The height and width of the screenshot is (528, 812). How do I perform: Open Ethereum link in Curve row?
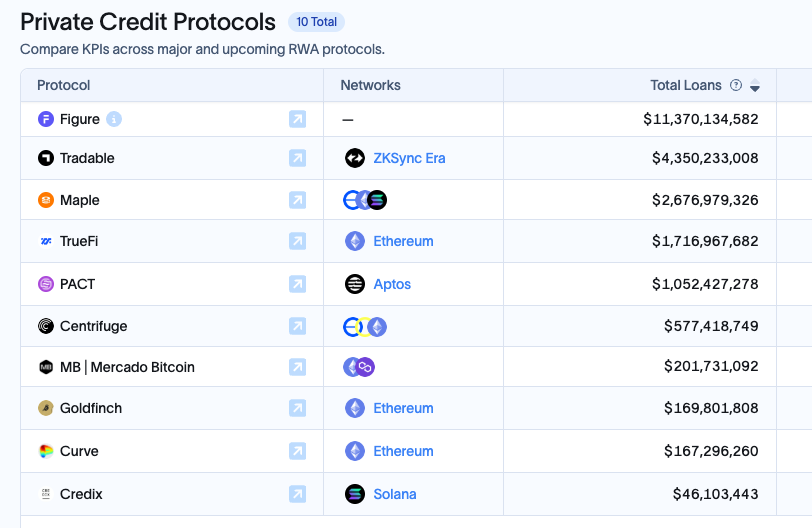click(x=403, y=451)
